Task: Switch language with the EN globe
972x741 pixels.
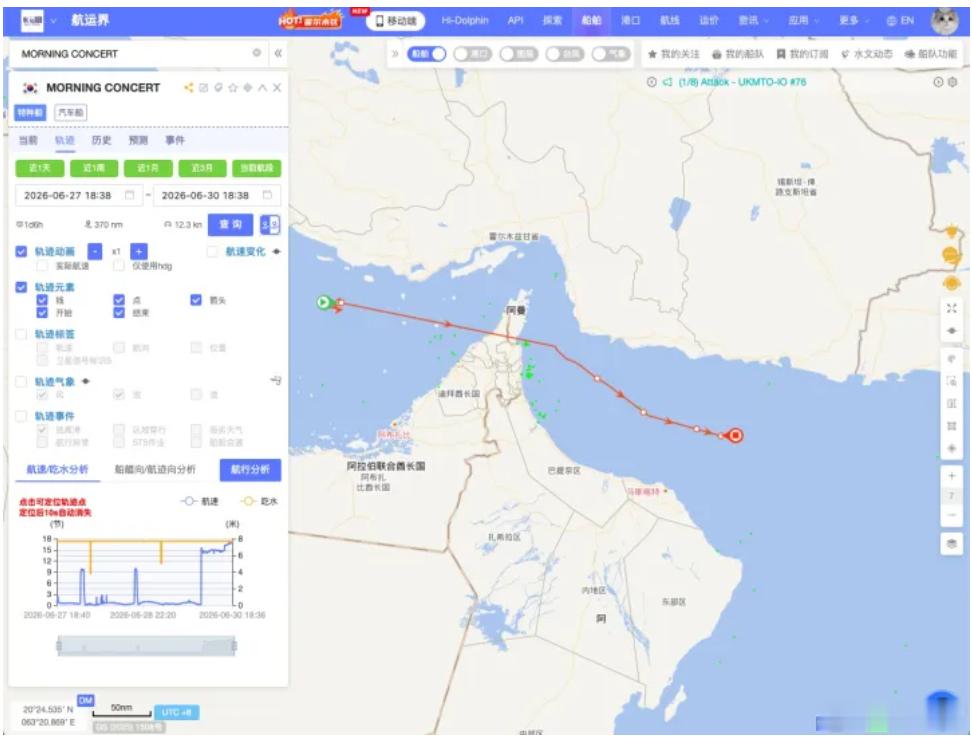Action: pos(900,20)
